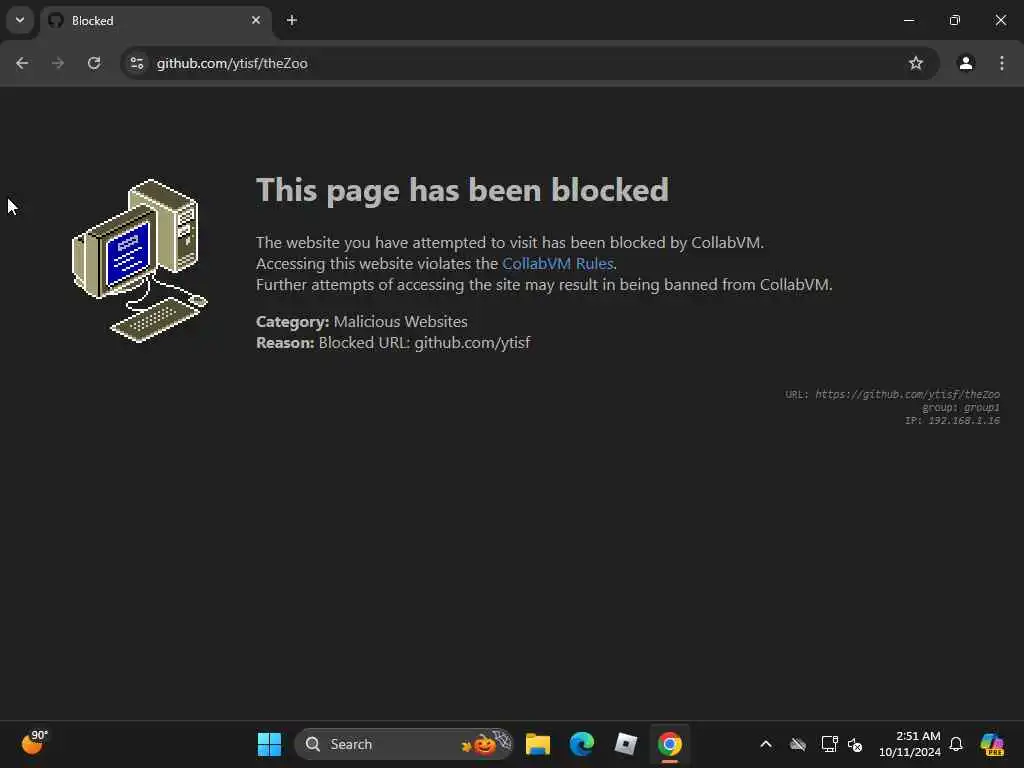The height and width of the screenshot is (768, 1024).
Task: Click the muted volume tray icon
Action: coord(855,744)
